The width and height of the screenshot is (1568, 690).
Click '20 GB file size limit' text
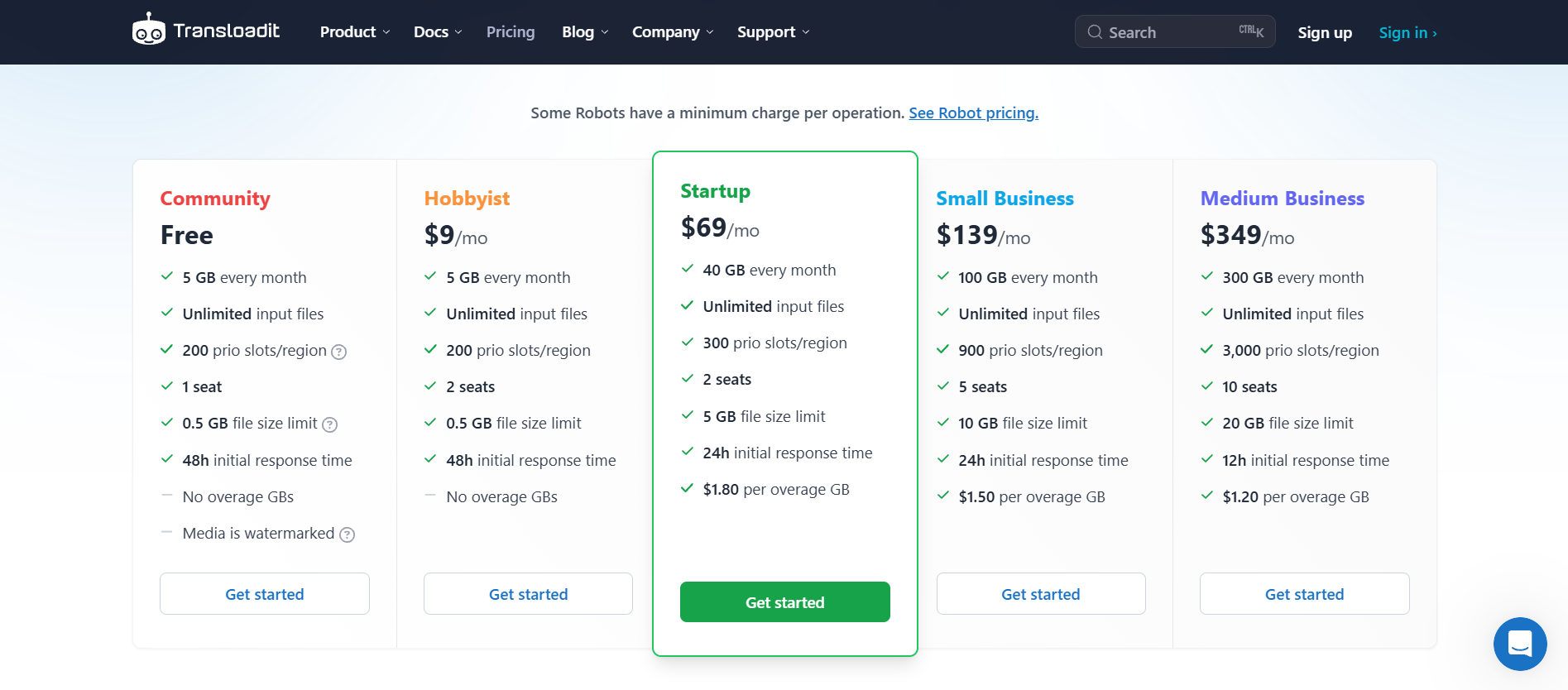(x=1287, y=424)
